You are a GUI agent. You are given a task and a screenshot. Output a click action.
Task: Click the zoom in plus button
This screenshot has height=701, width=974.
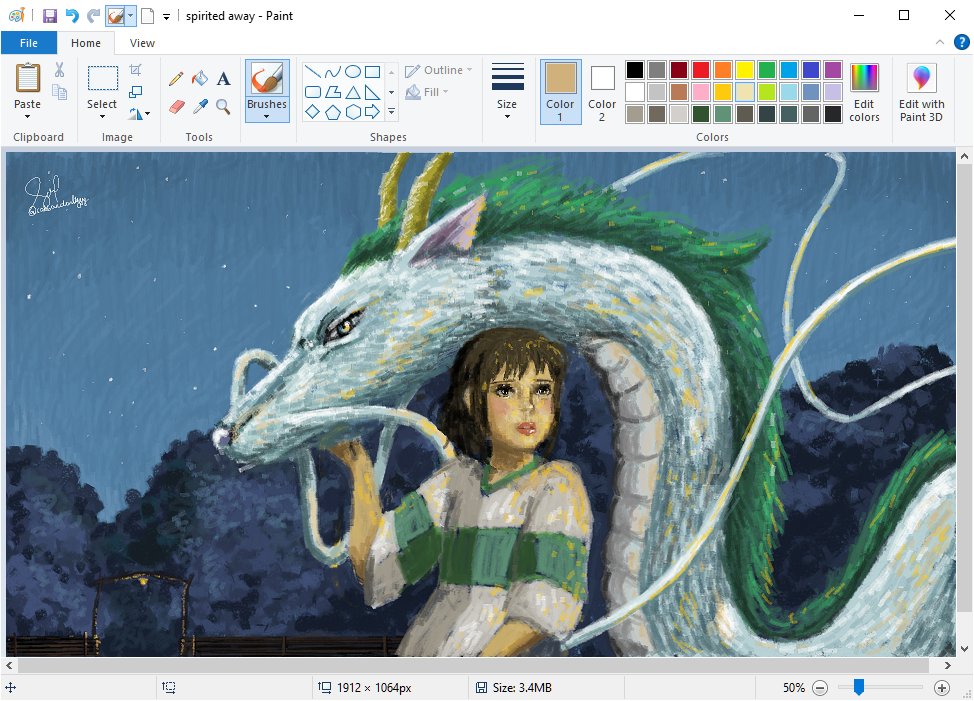tap(942, 687)
